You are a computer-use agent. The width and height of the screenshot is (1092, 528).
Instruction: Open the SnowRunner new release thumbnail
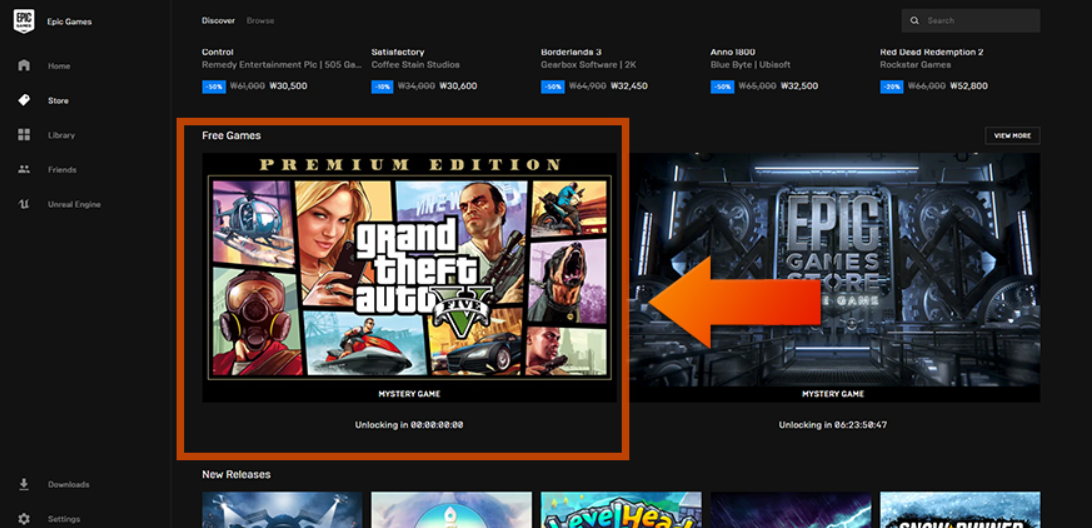point(960,510)
